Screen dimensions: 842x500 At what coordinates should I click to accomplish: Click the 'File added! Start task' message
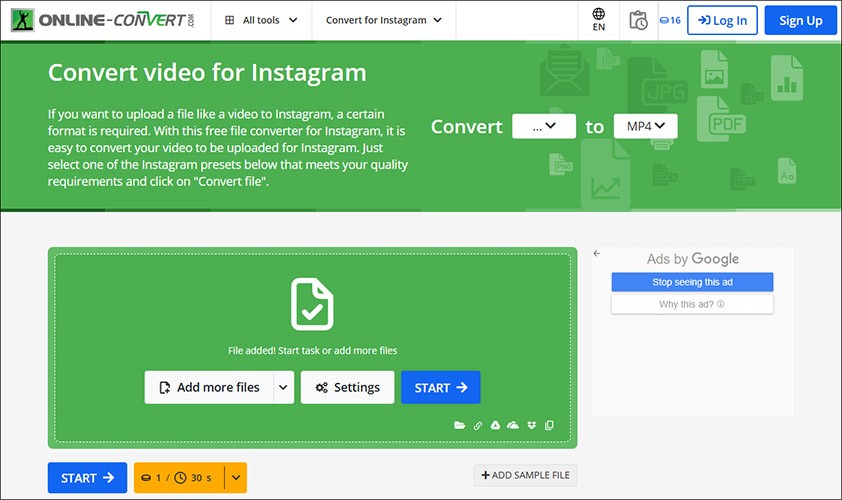click(x=313, y=351)
